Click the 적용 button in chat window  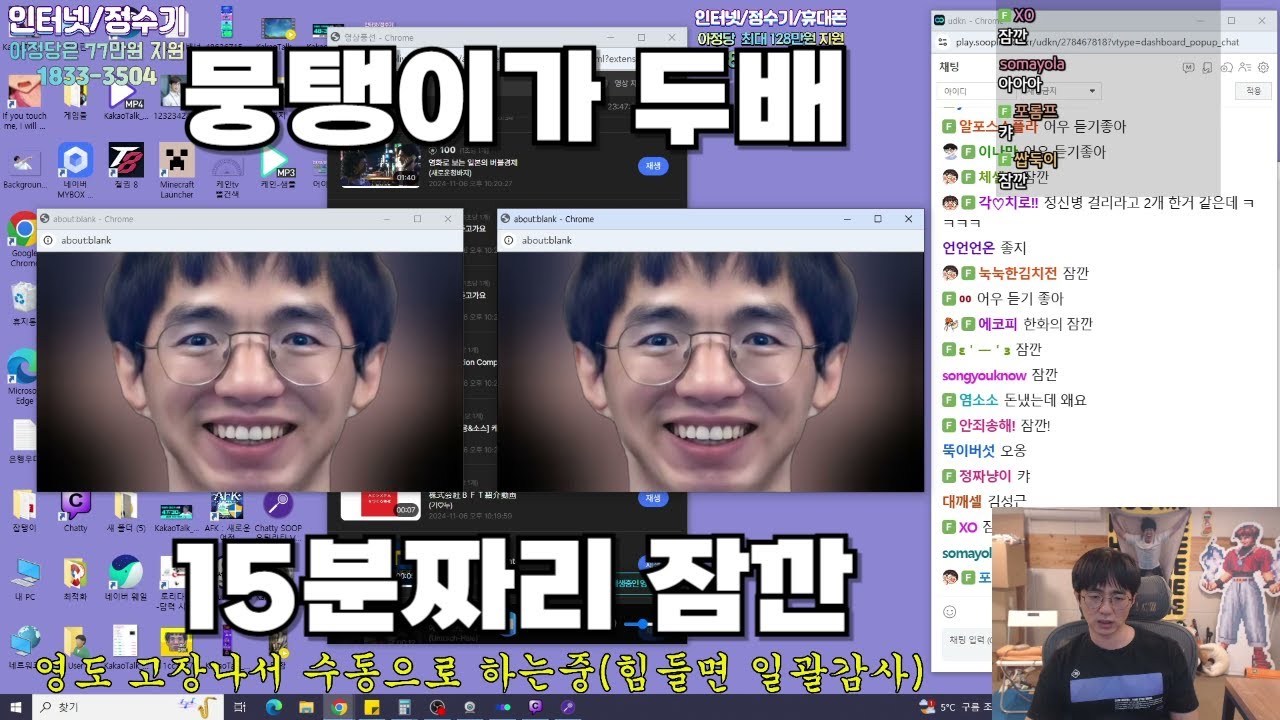point(1253,90)
